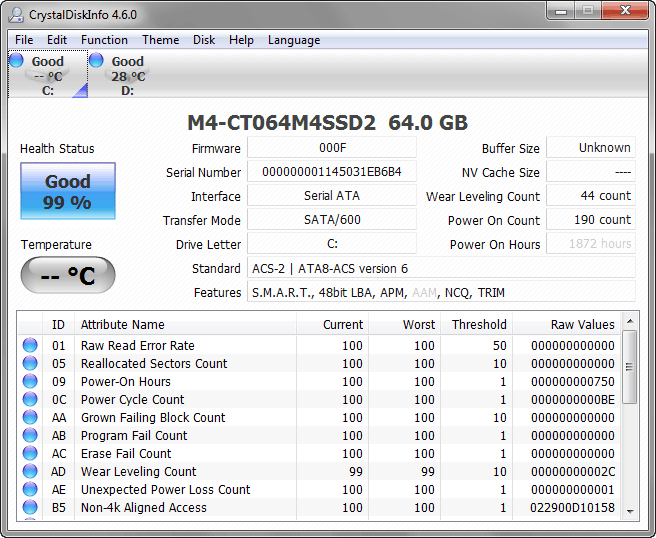Sort by the ID column header
This screenshot has width=656, height=538.
pos(58,325)
